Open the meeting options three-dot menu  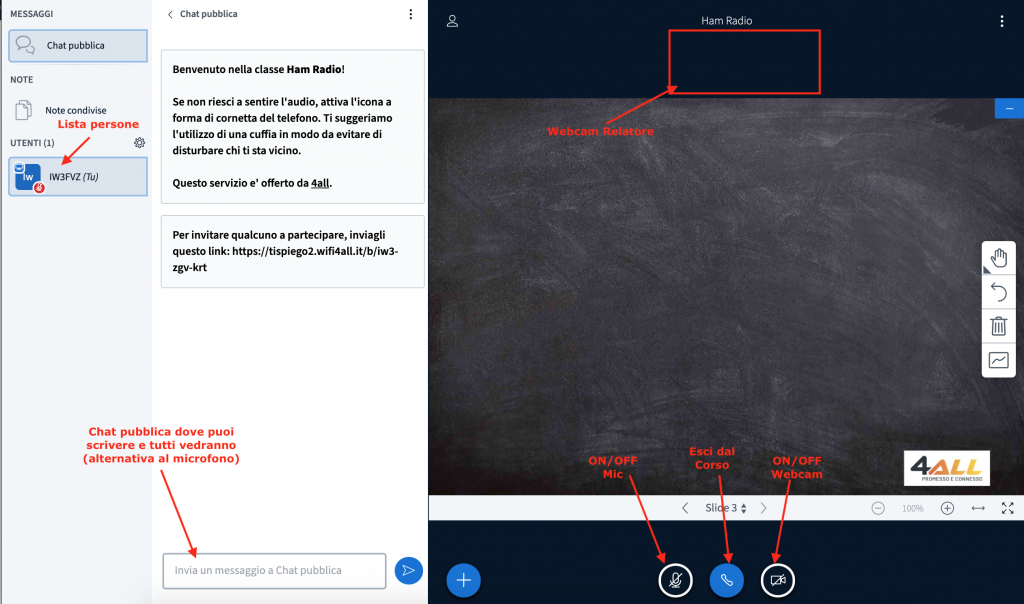(1002, 21)
